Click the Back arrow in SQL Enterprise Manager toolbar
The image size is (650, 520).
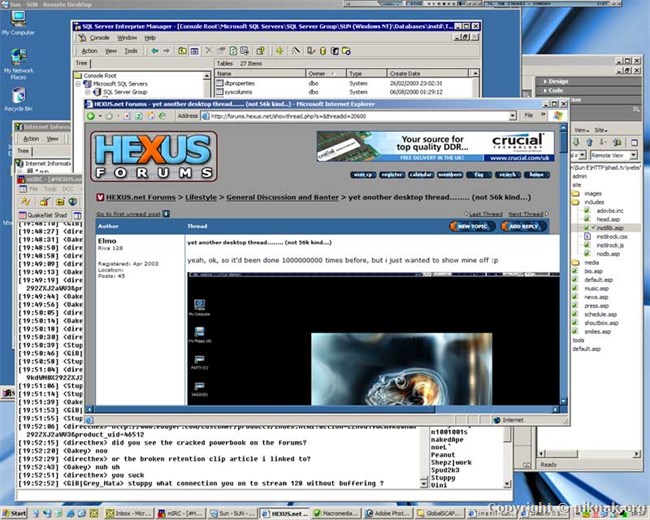pyautogui.click(x=155, y=51)
